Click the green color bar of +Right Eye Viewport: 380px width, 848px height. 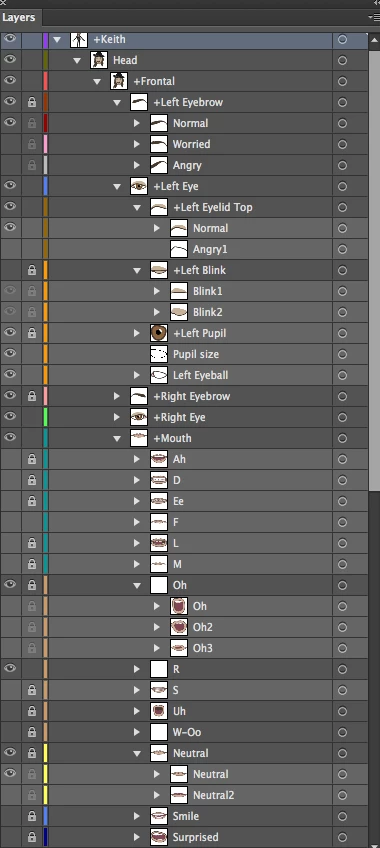coord(46,417)
